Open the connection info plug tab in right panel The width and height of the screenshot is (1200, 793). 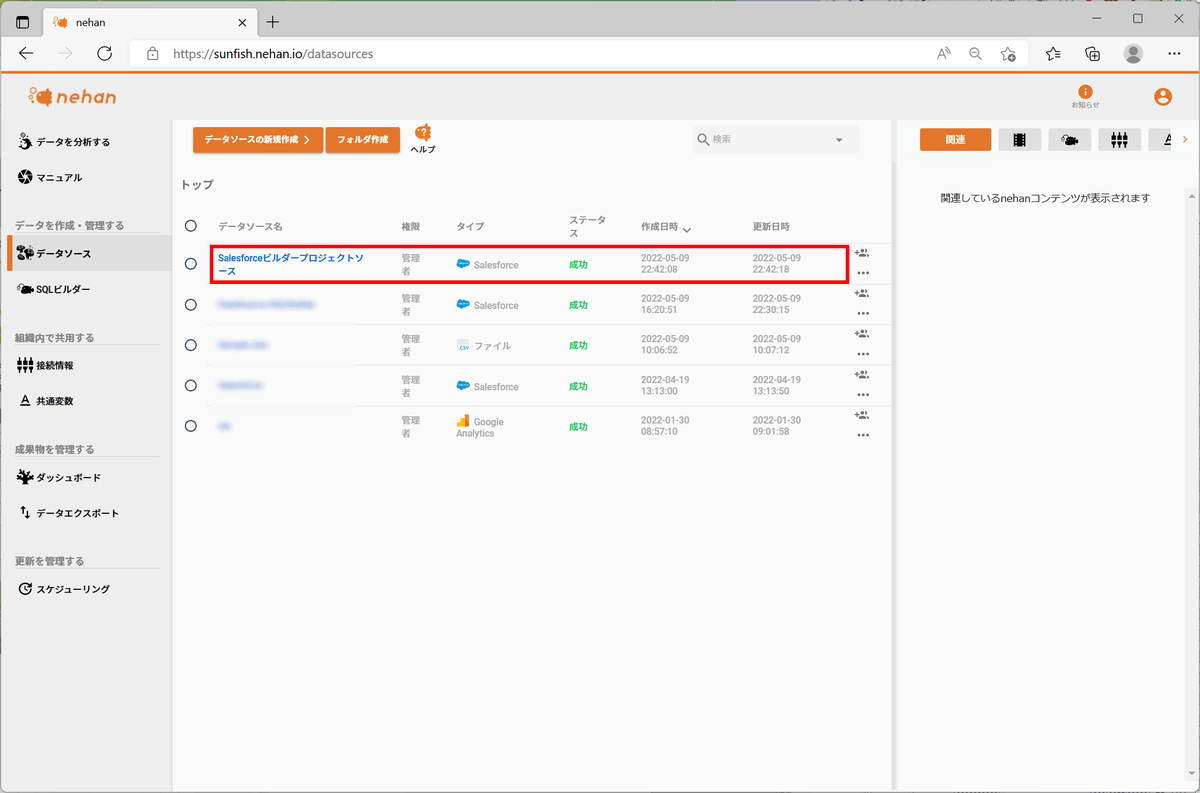tap(1119, 140)
